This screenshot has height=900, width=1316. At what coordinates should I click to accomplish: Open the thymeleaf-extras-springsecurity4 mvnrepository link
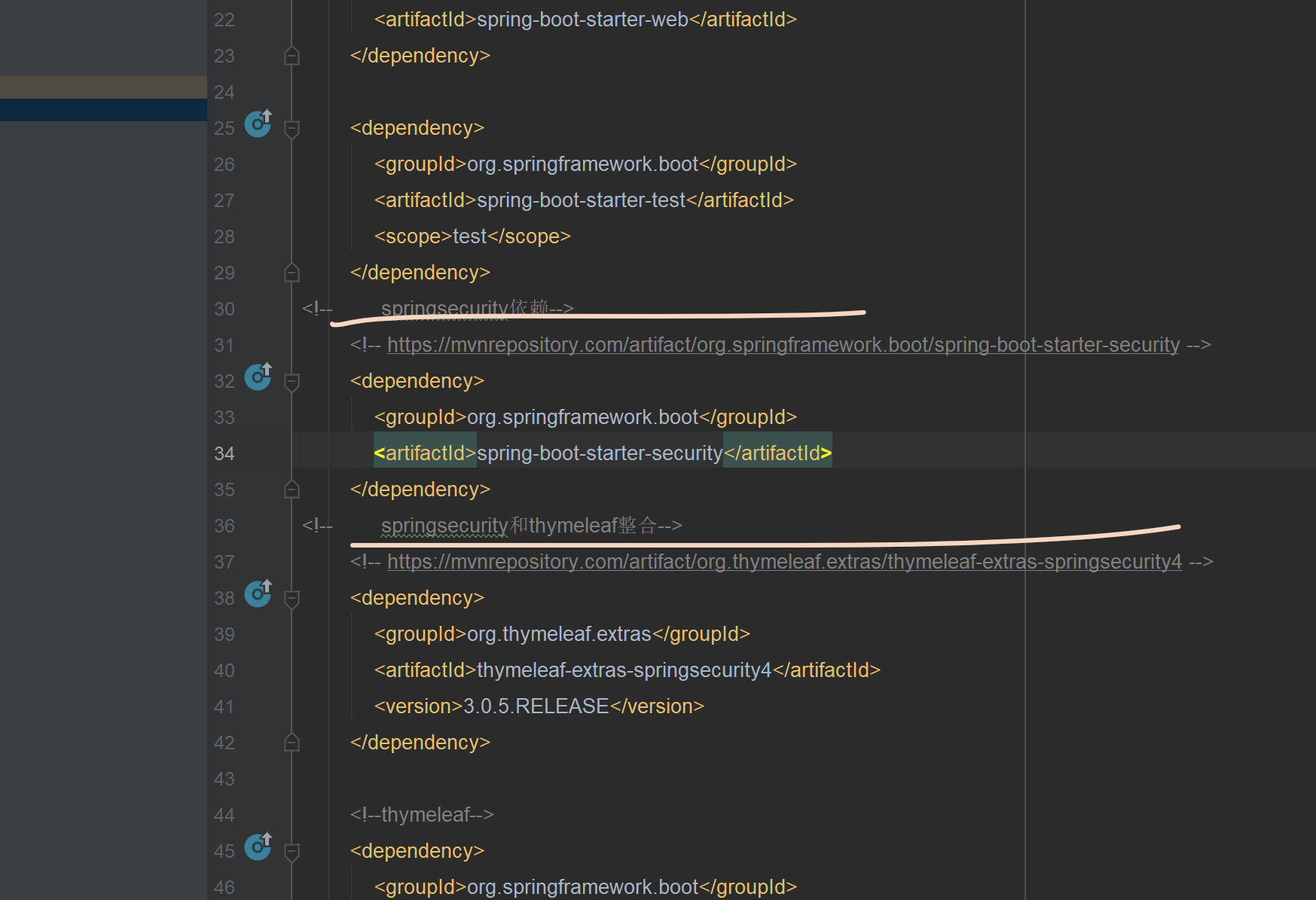(784, 562)
